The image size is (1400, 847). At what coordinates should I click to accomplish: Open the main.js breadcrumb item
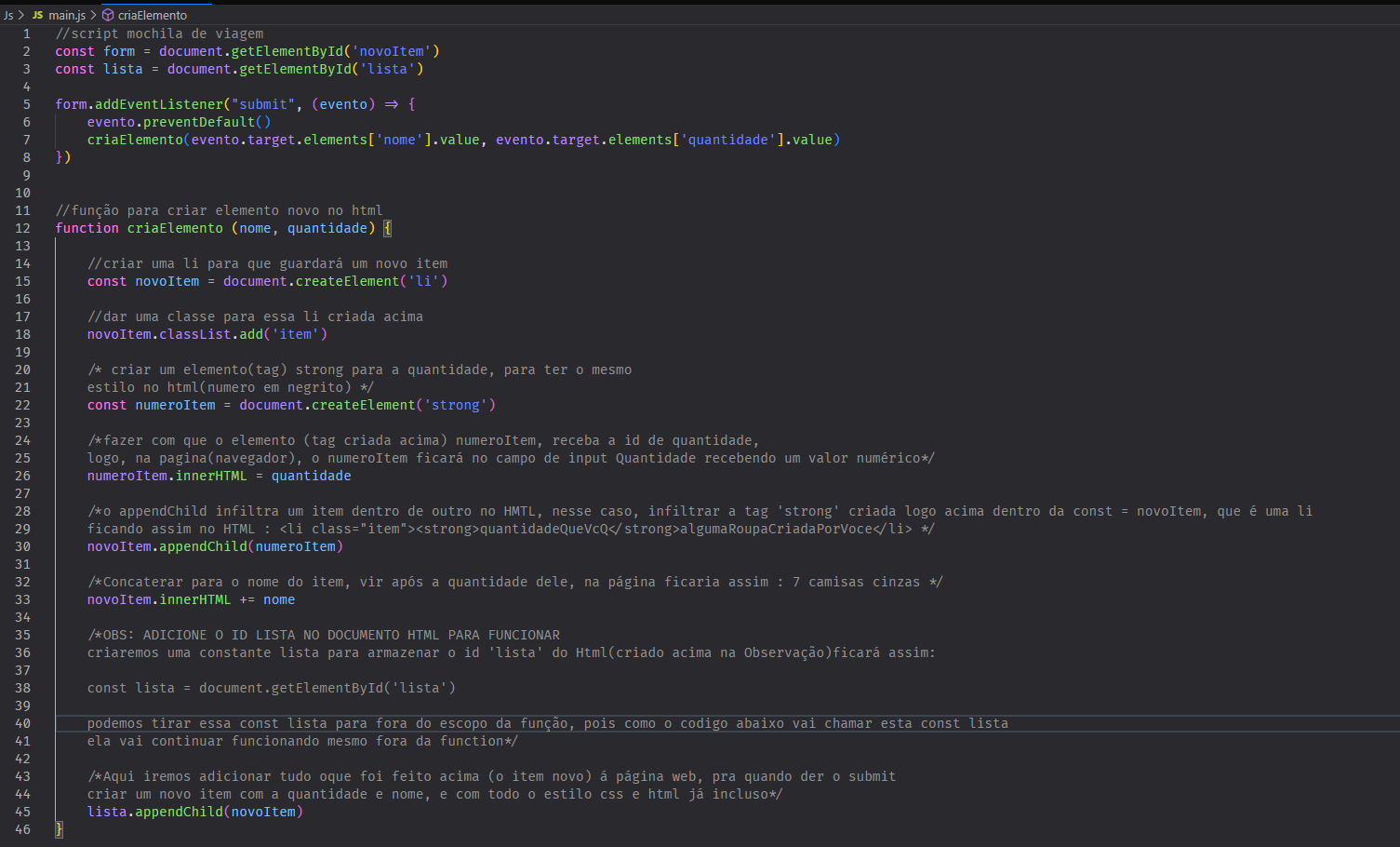click(67, 15)
